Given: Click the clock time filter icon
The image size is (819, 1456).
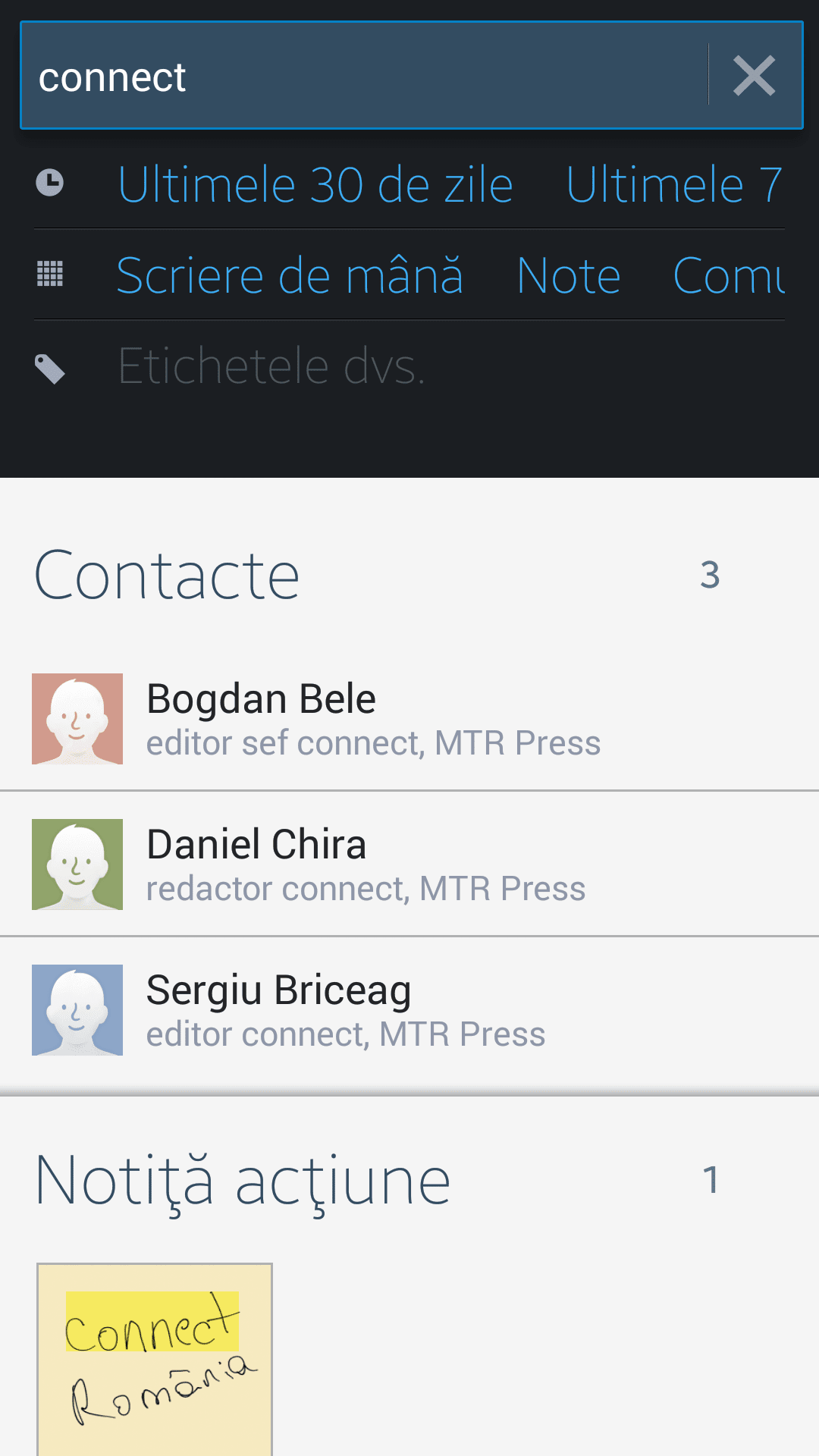Looking at the screenshot, I should click(x=50, y=183).
